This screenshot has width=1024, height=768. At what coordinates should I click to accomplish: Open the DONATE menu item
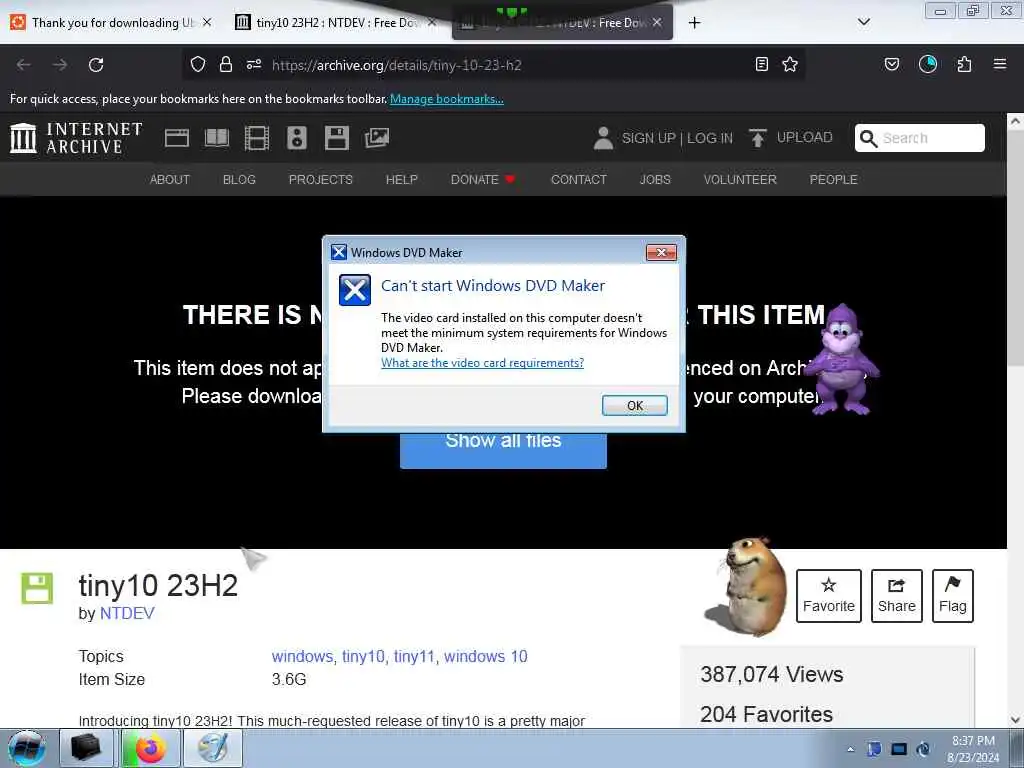(483, 180)
